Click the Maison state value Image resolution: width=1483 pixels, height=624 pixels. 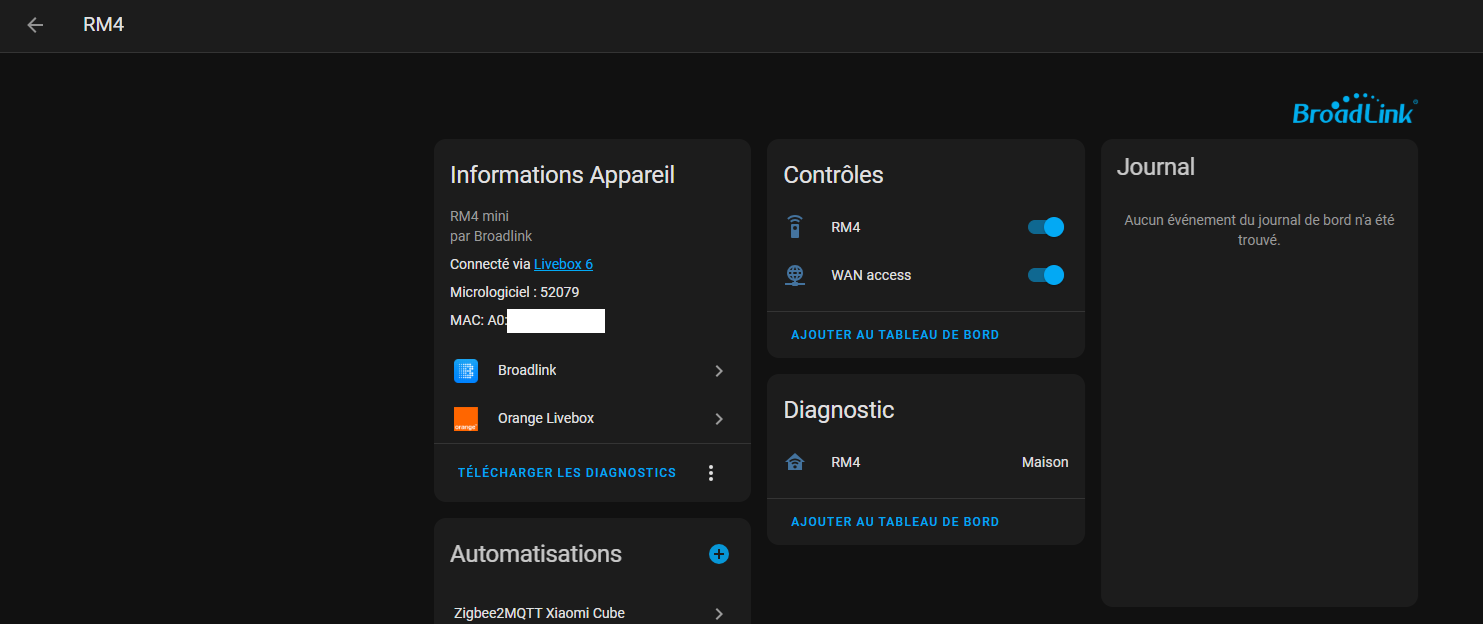pos(1045,462)
